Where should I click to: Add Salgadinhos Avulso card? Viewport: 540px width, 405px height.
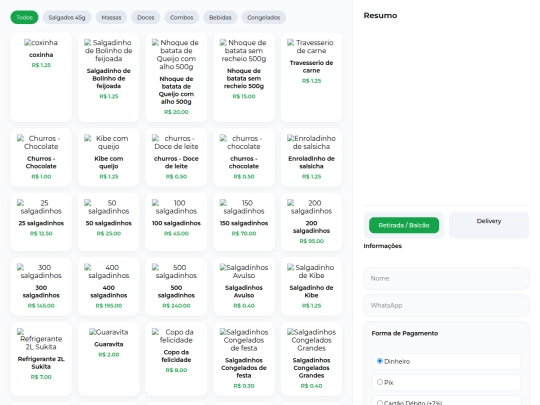point(244,287)
